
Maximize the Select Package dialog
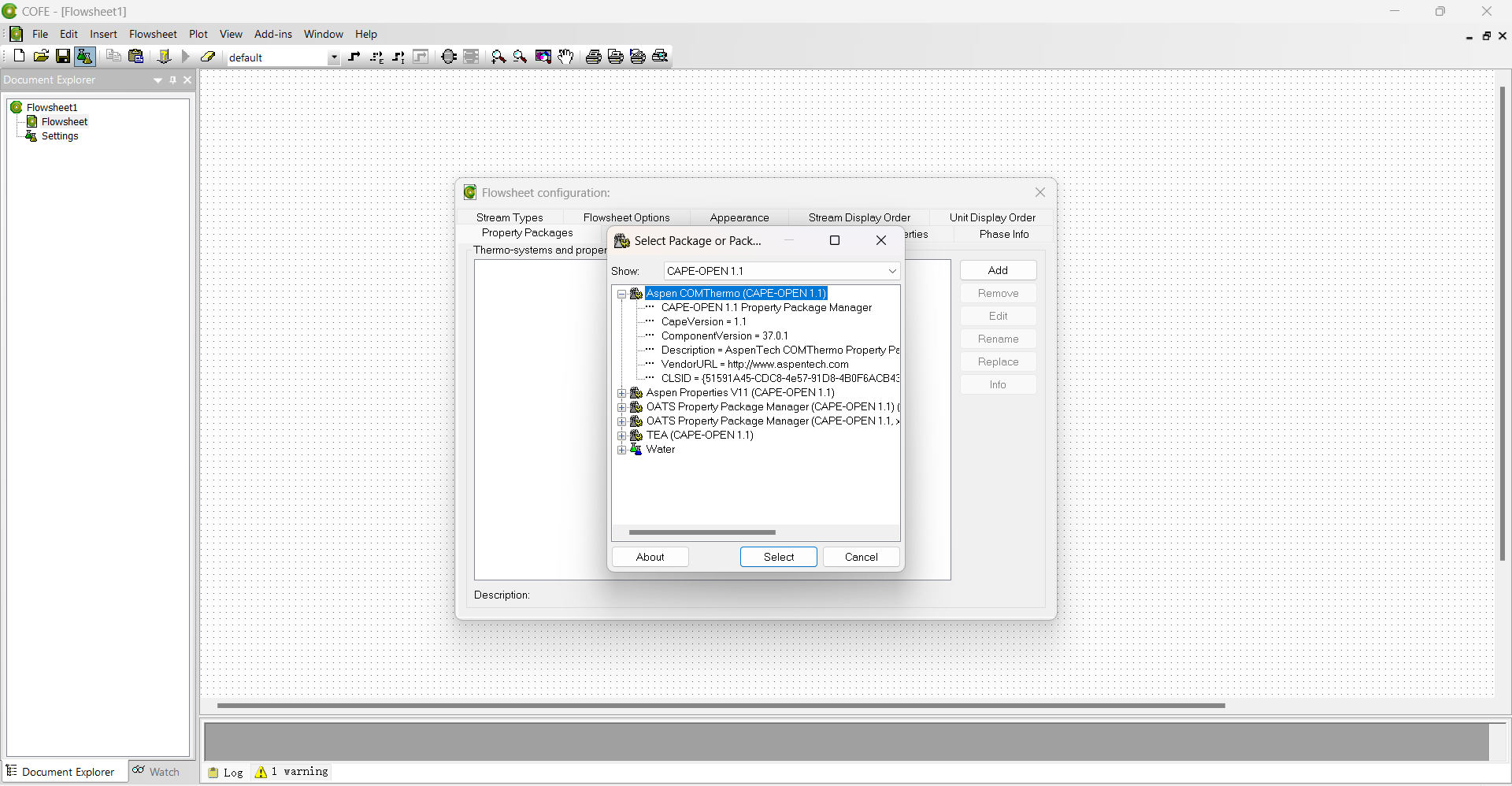(835, 240)
